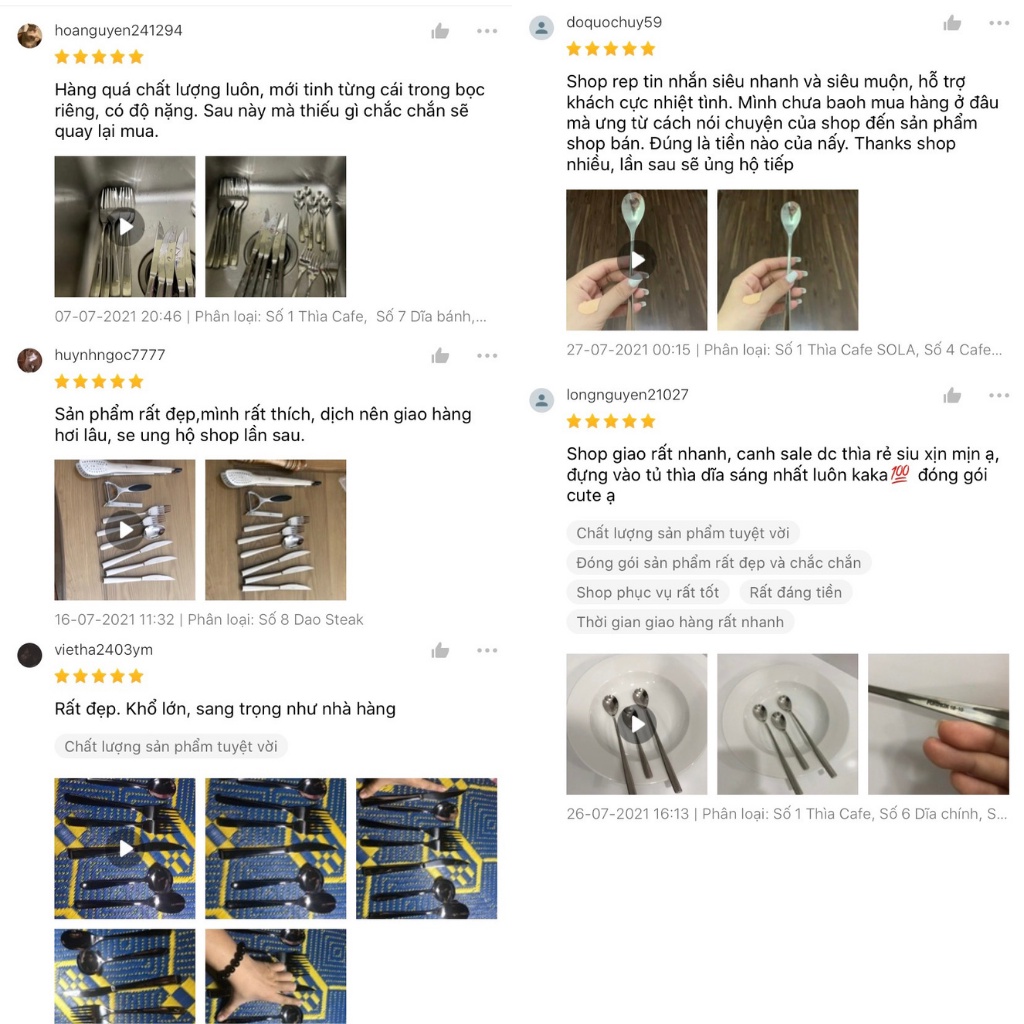Select 'Chất lượng sản phẩm tuyệt vời' tag under vietha2403ym
The width and height of the screenshot is (1024, 1024).
(x=170, y=746)
